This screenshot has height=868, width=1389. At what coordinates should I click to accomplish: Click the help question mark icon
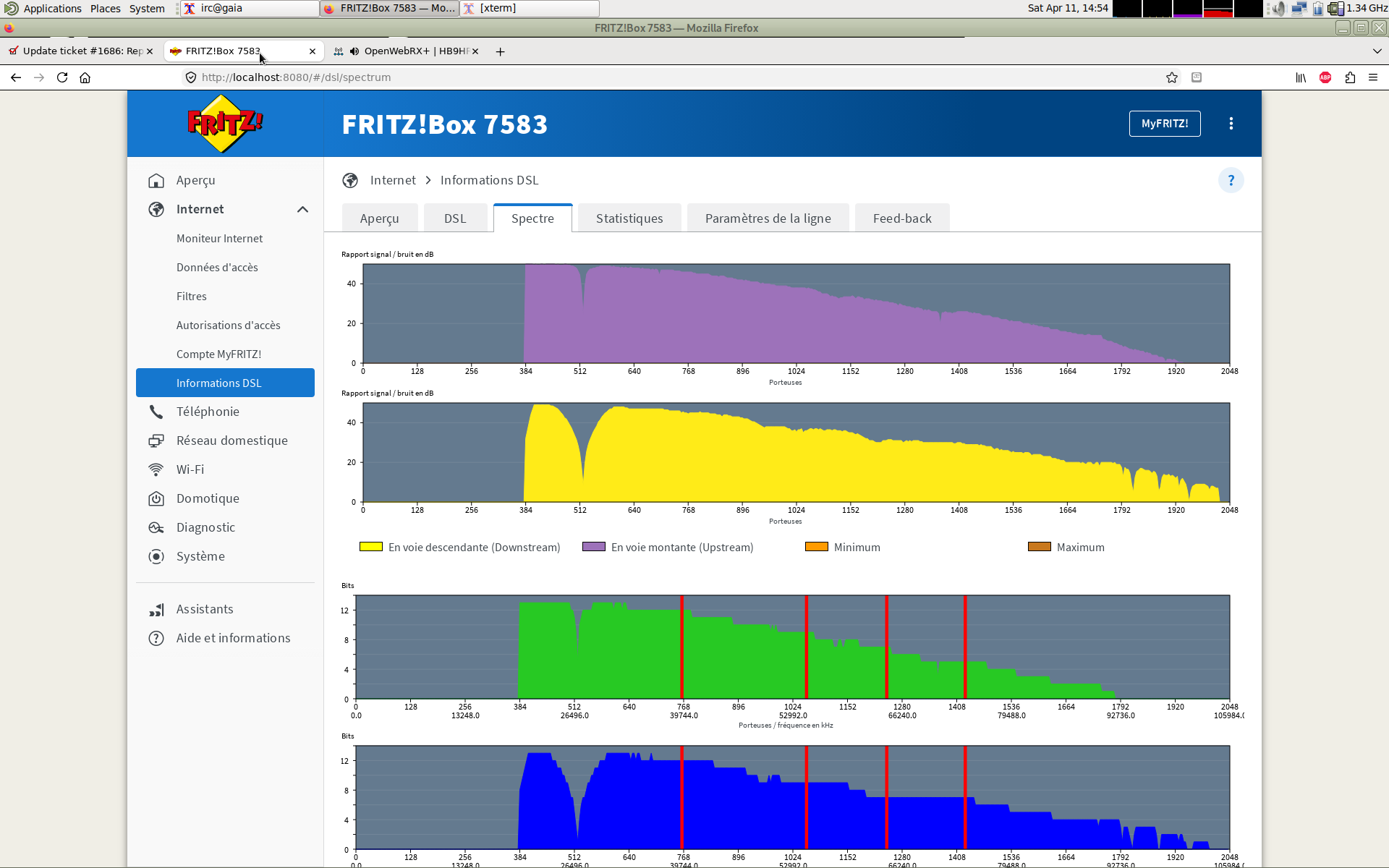[1231, 180]
